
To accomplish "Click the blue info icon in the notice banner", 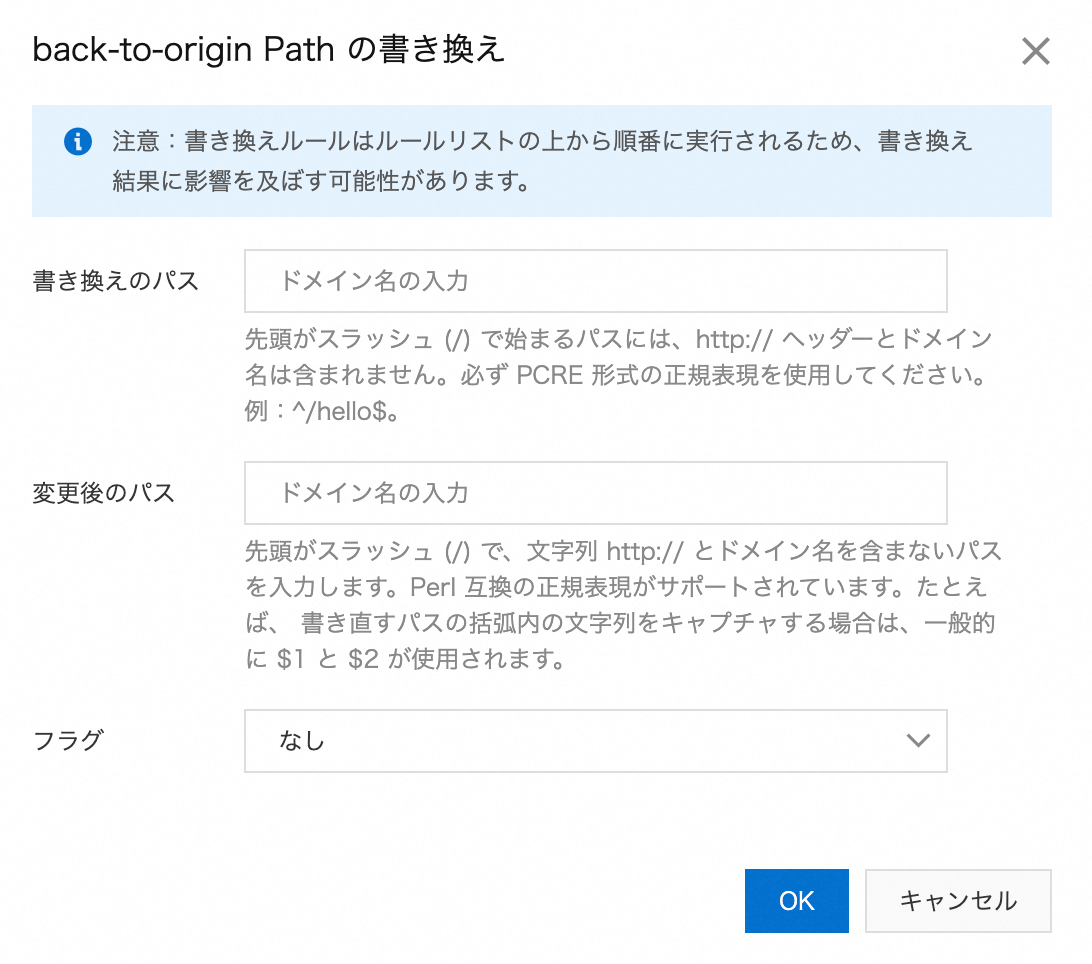I will 78,141.
